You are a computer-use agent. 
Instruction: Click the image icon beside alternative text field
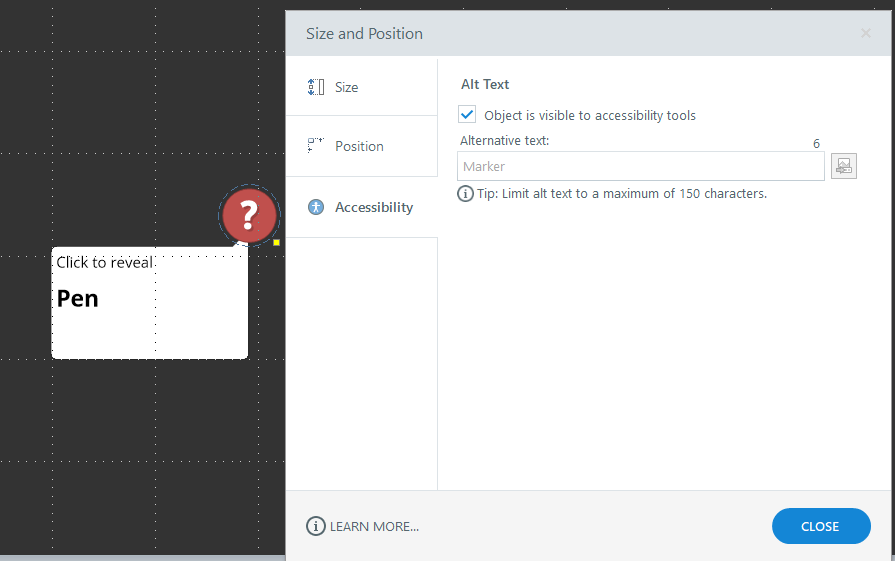pyautogui.click(x=844, y=166)
